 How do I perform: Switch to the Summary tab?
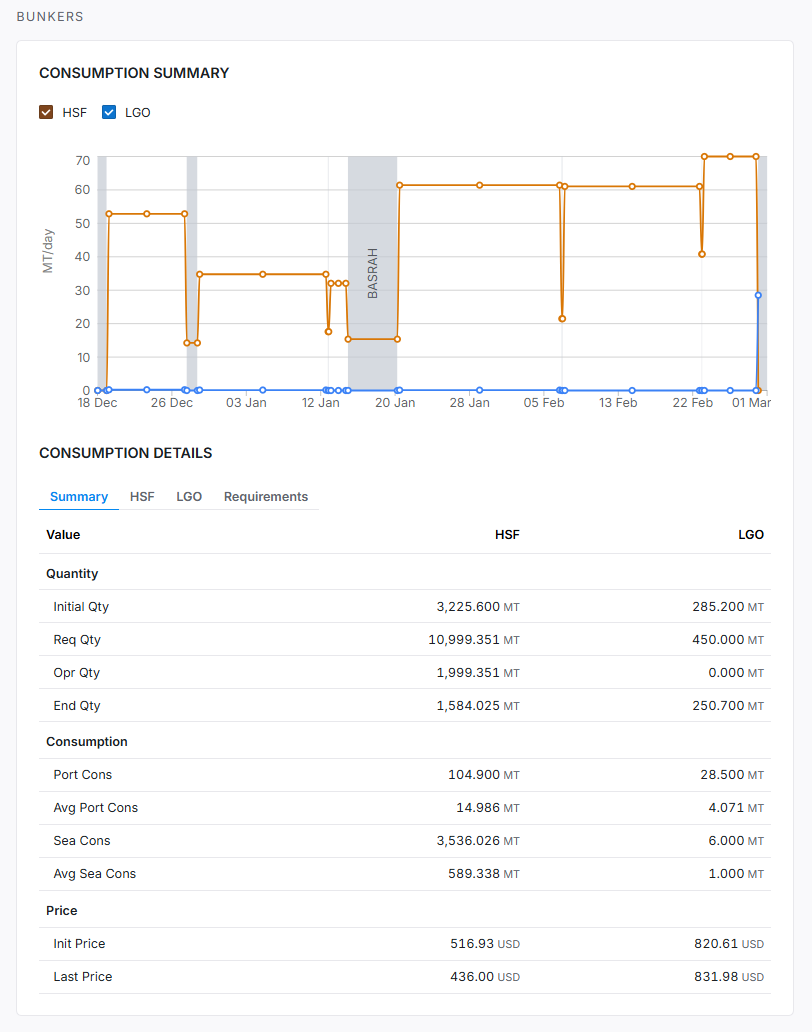pos(79,497)
